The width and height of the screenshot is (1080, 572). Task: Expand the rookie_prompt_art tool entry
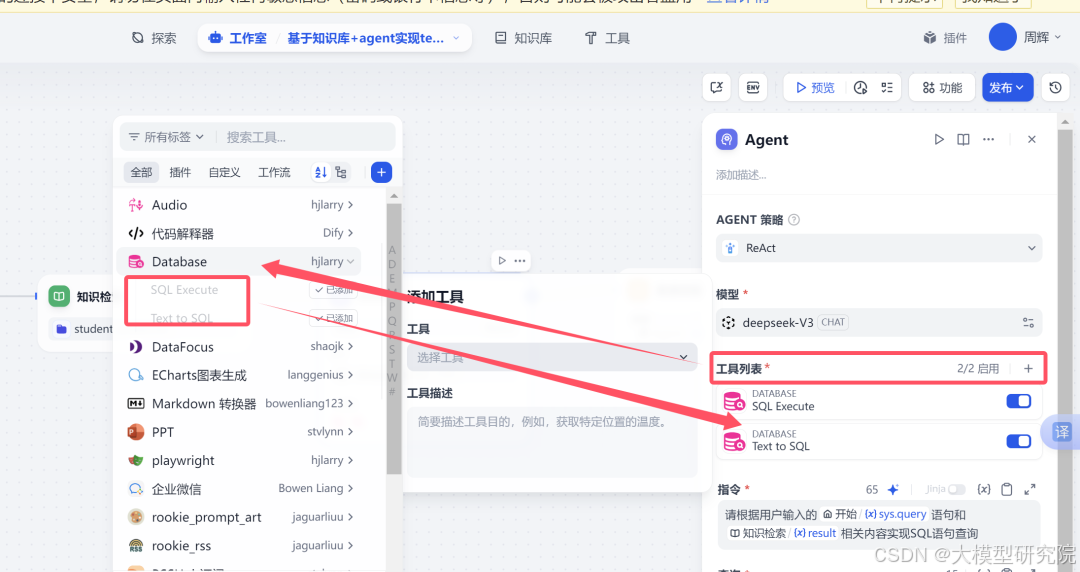pyautogui.click(x=240, y=517)
